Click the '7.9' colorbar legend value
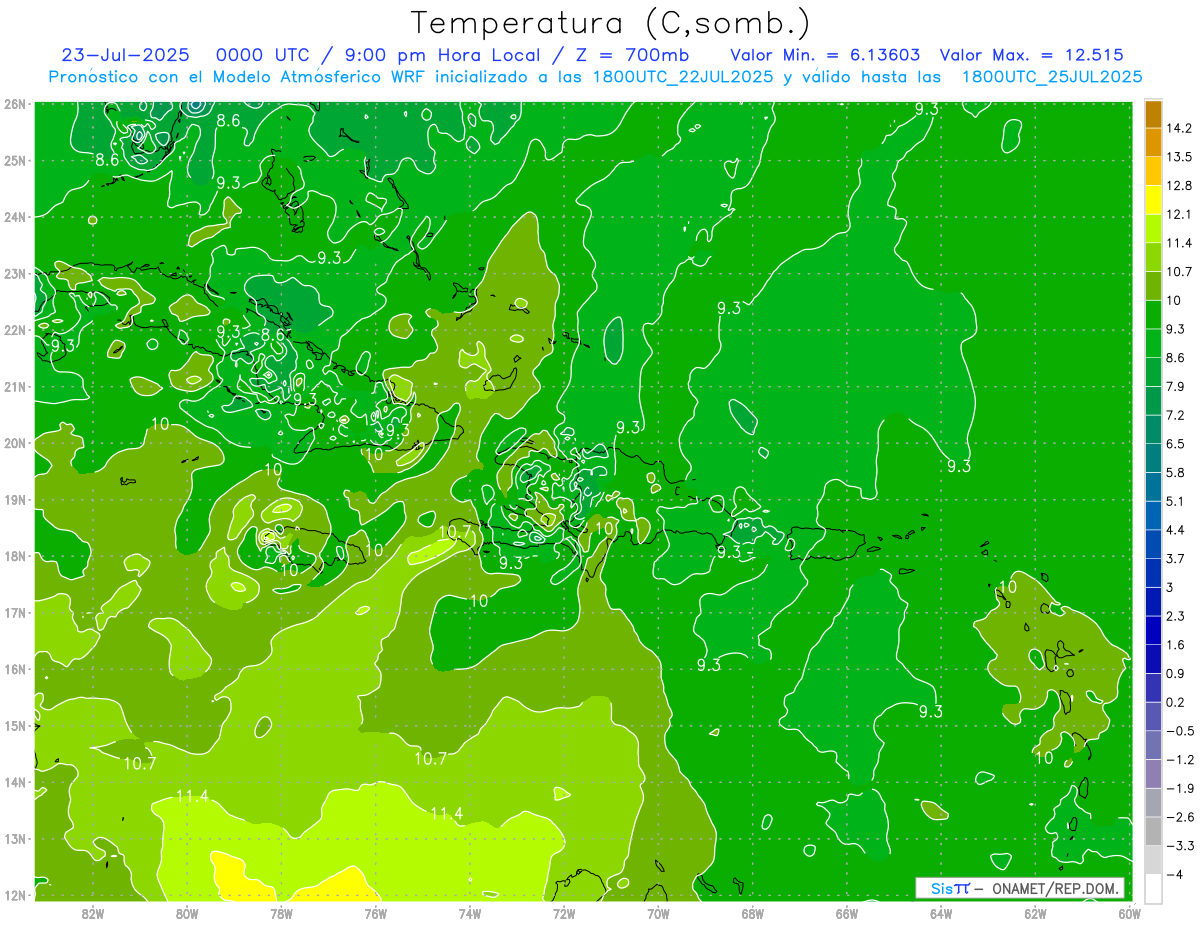This screenshot has height=927, width=1200. click(x=1175, y=387)
